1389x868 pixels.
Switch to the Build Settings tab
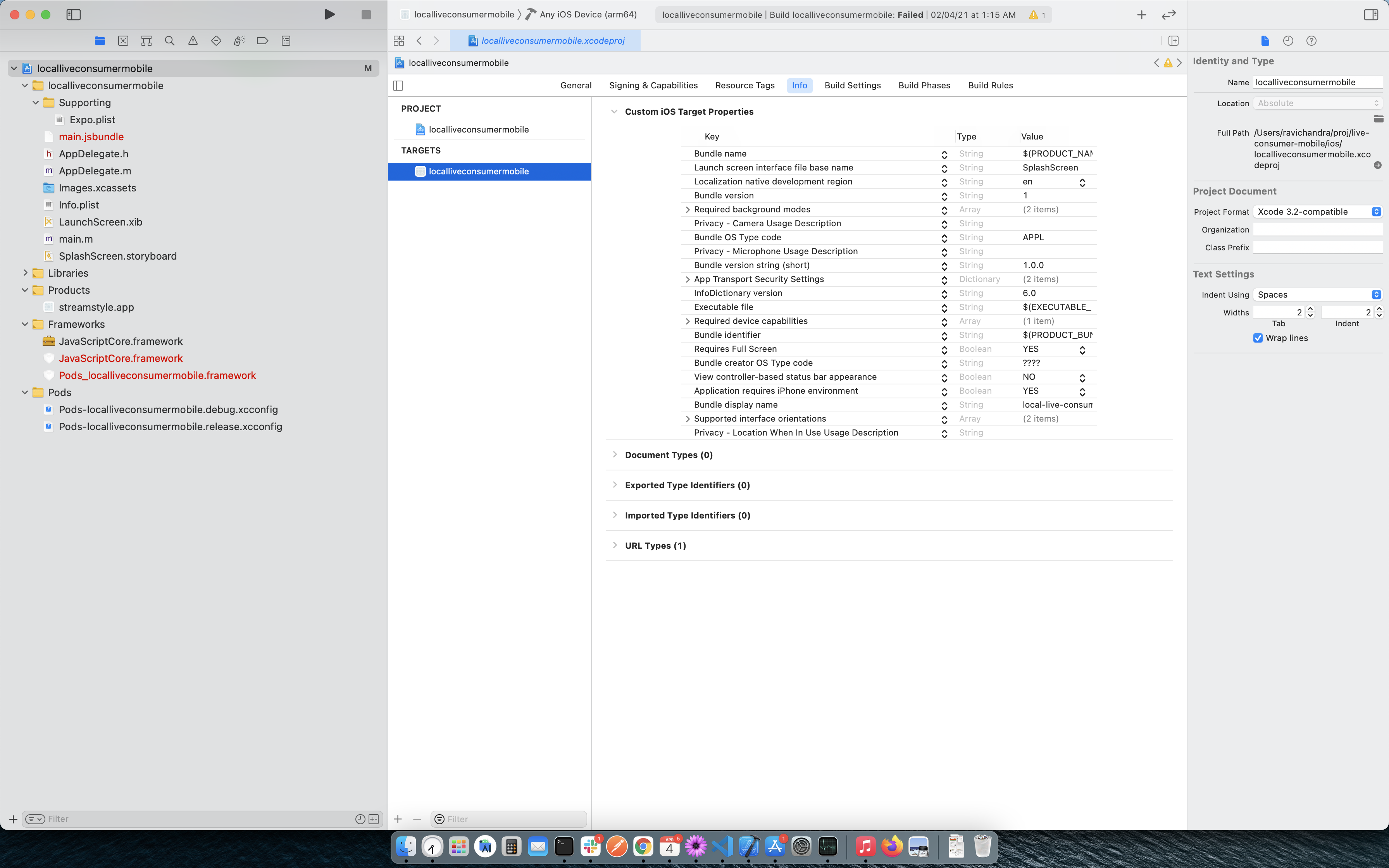[852, 85]
